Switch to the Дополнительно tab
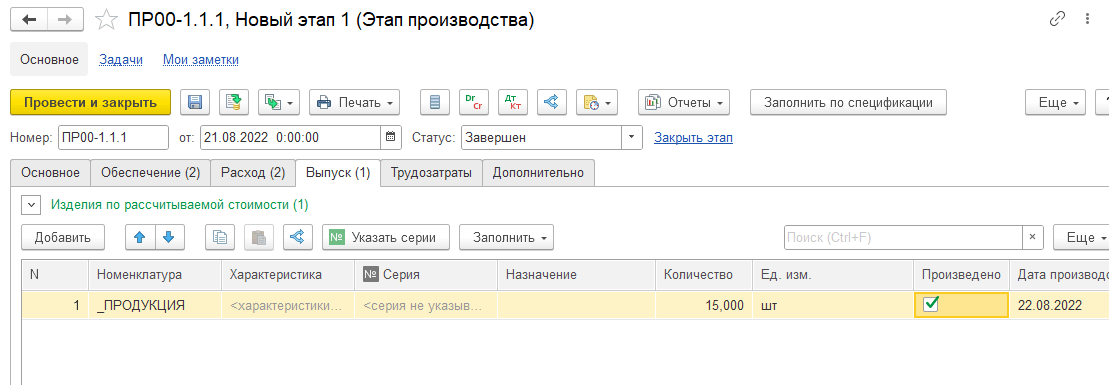The height and width of the screenshot is (385, 1109). [x=538, y=173]
